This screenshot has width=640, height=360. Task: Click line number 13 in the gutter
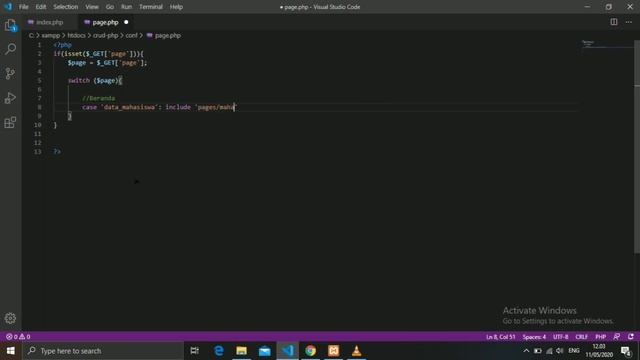38,151
